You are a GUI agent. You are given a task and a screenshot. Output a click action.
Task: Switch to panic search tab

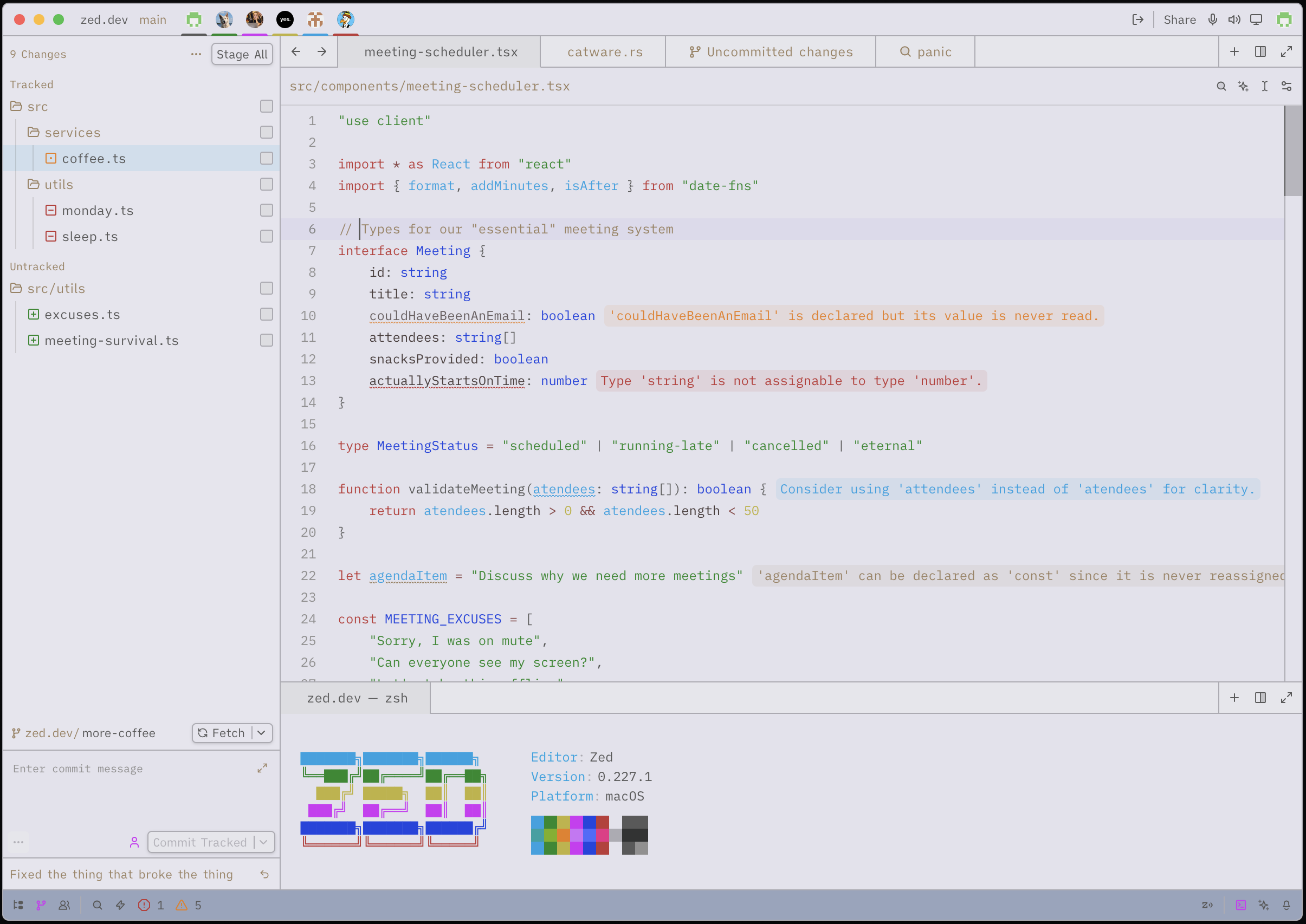point(926,52)
